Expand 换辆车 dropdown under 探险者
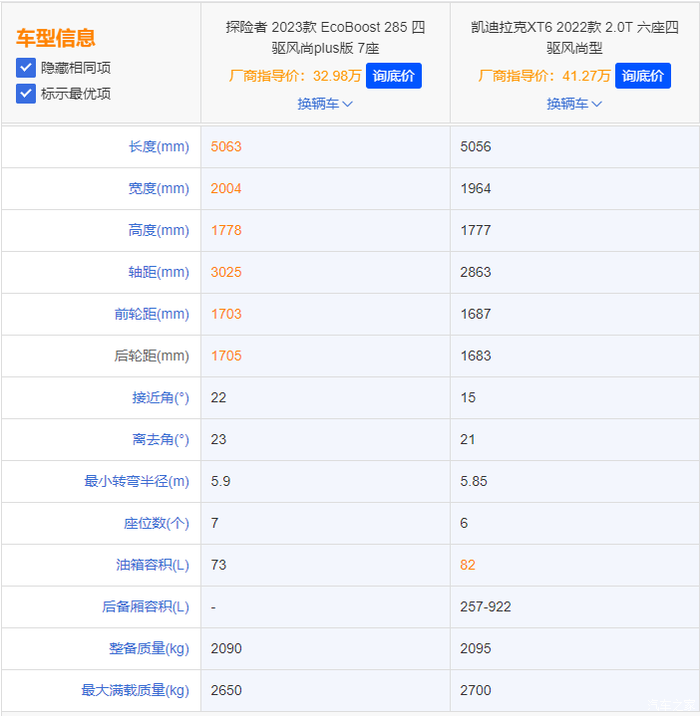The width and height of the screenshot is (700, 716). [325, 104]
